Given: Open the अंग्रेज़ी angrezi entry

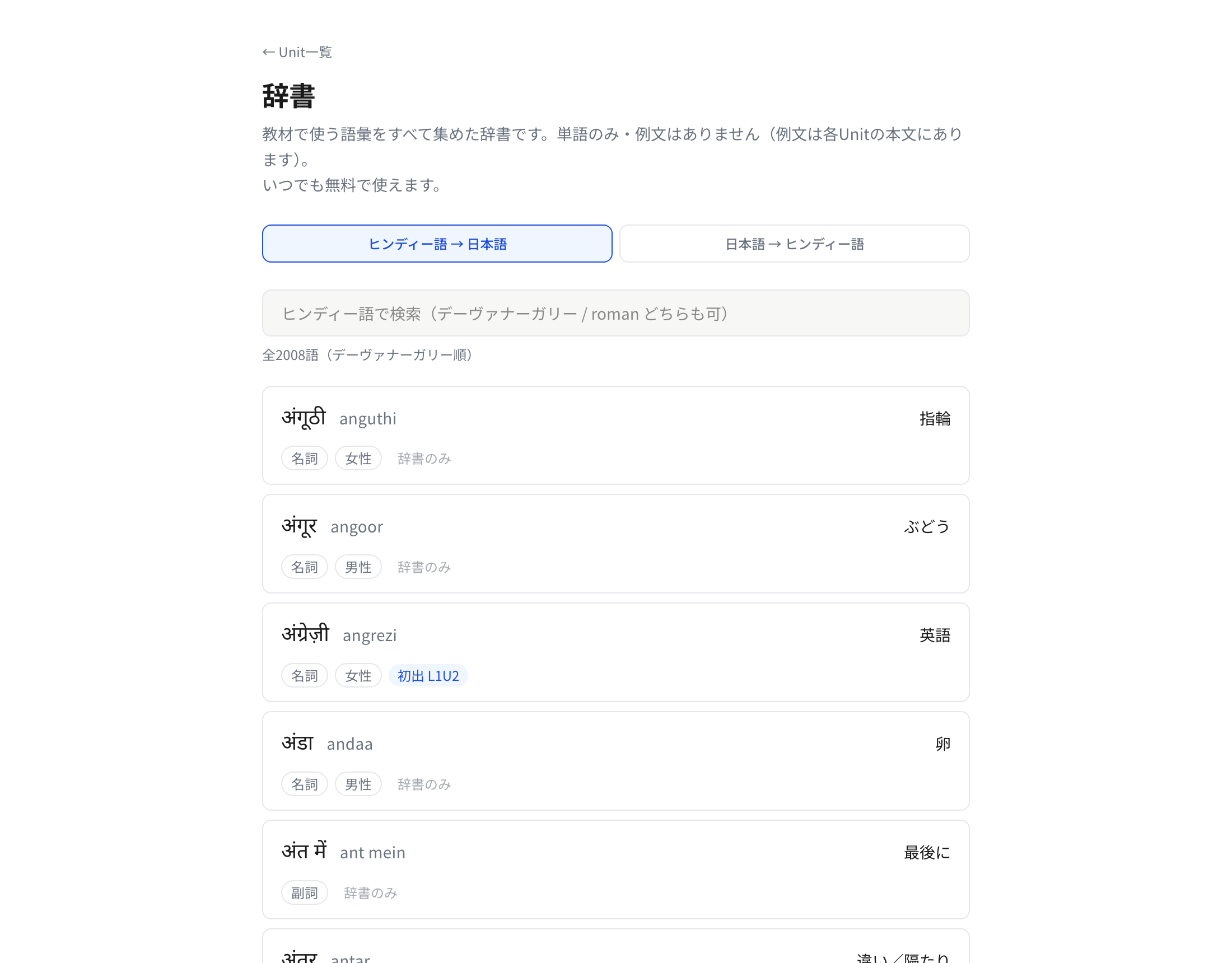Looking at the screenshot, I should (x=615, y=652).
